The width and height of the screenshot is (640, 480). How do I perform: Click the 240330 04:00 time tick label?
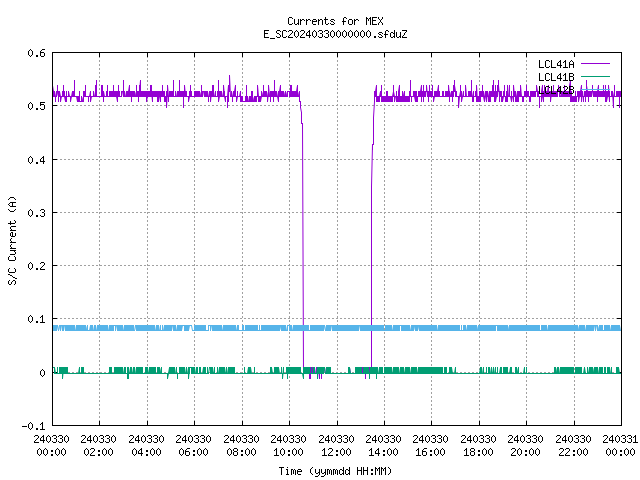(146, 446)
